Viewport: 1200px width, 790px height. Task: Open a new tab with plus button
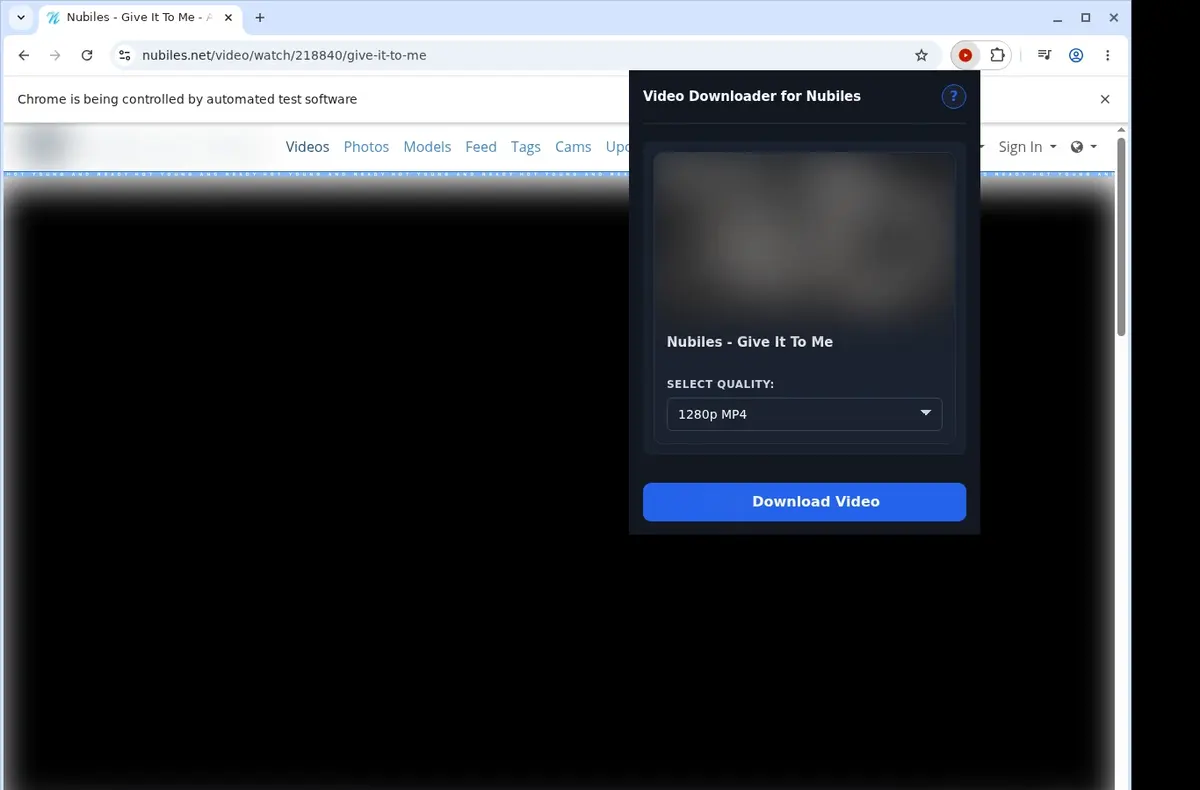pyautogui.click(x=260, y=18)
